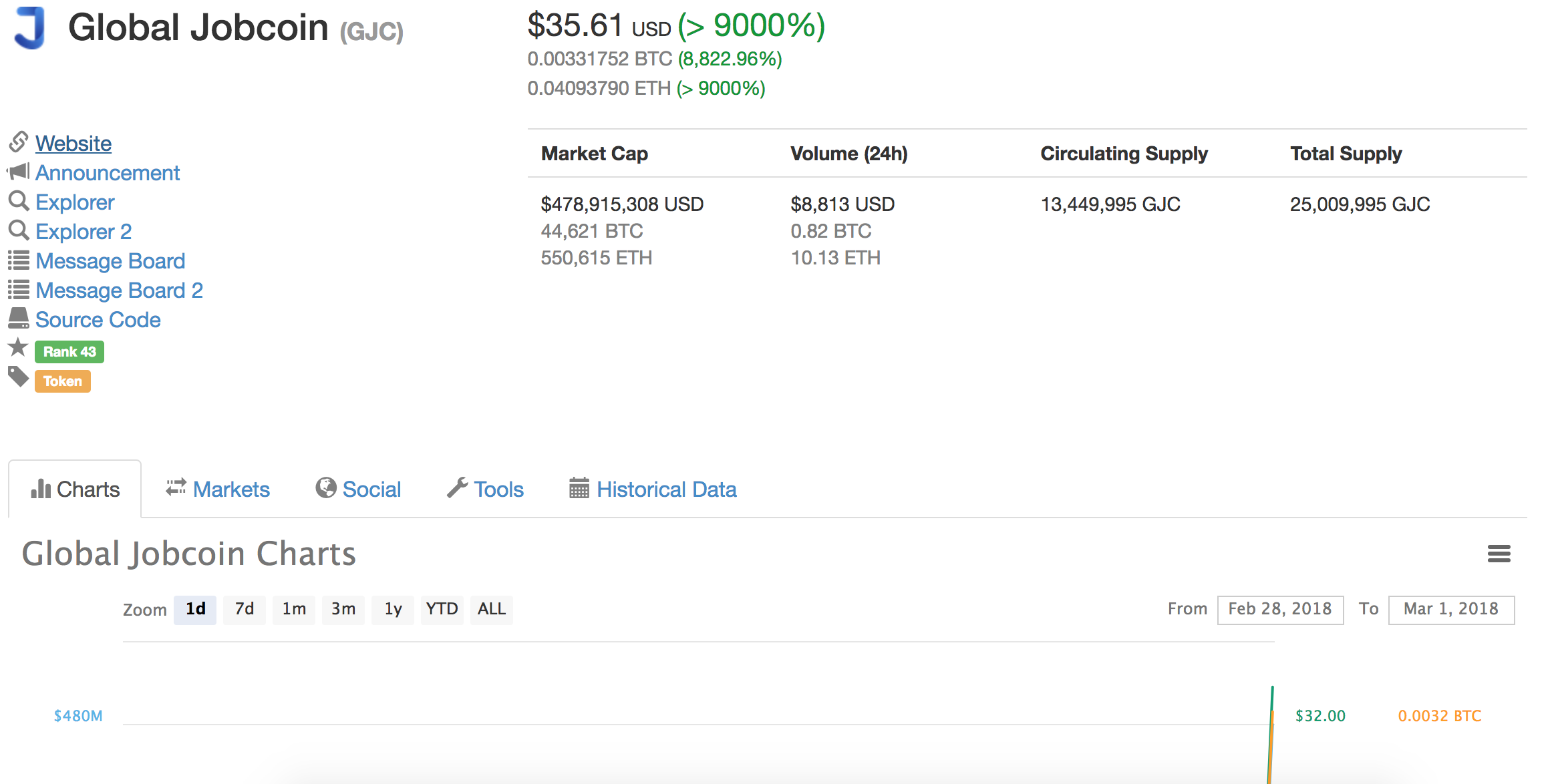Open the From date field
The height and width of the screenshot is (784, 1550).
(1279, 609)
